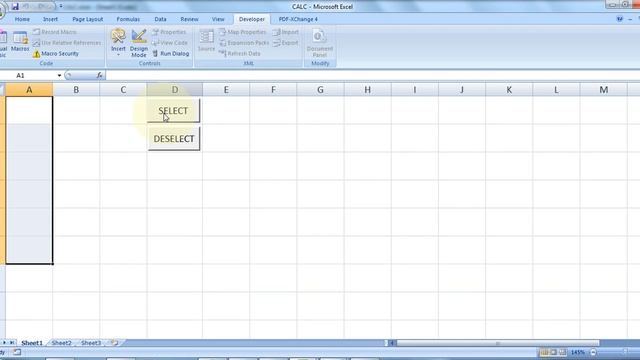Click the horizontal scrollbar thumb
The image size is (640, 360).
pos(498,343)
